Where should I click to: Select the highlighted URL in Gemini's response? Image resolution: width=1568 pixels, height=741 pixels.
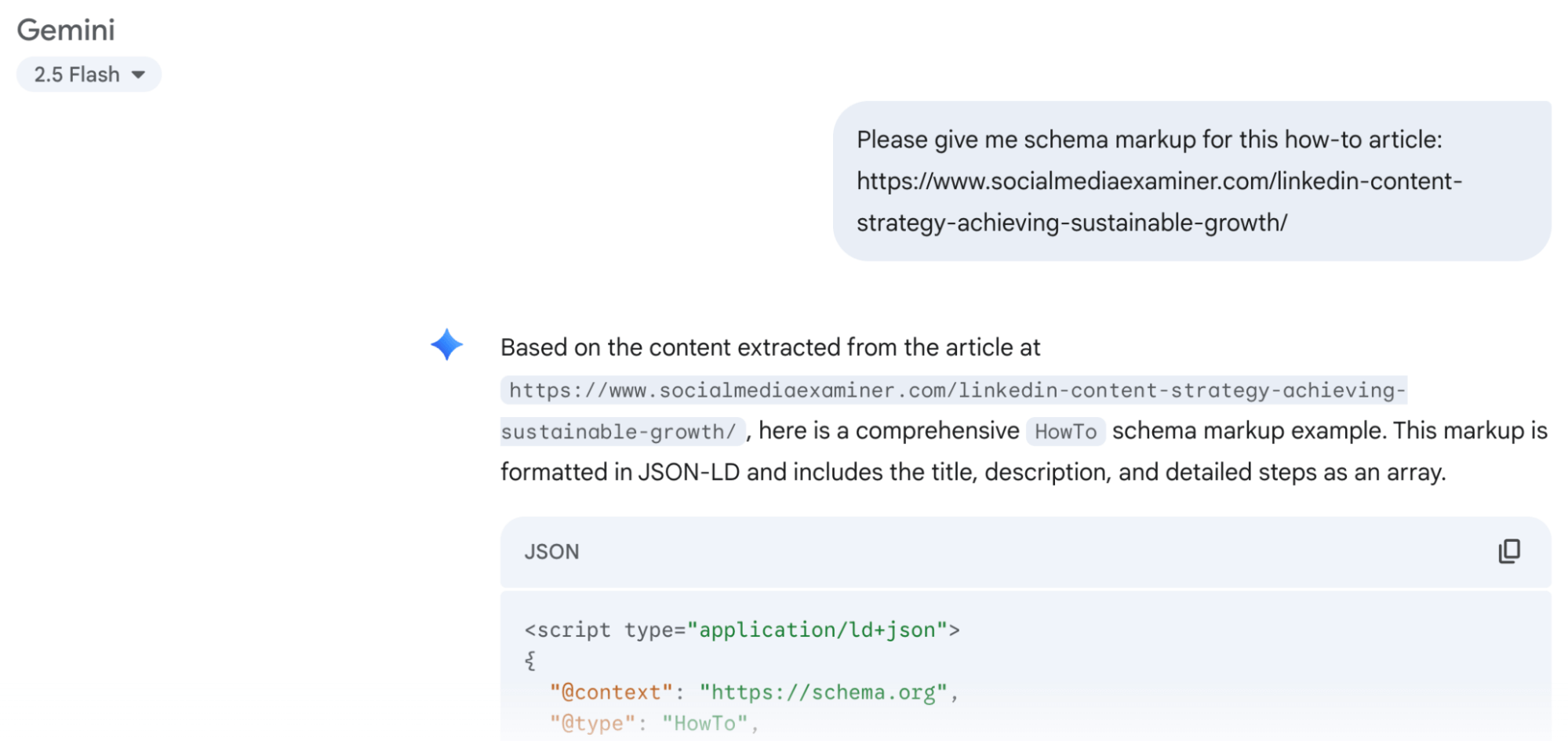955,390
